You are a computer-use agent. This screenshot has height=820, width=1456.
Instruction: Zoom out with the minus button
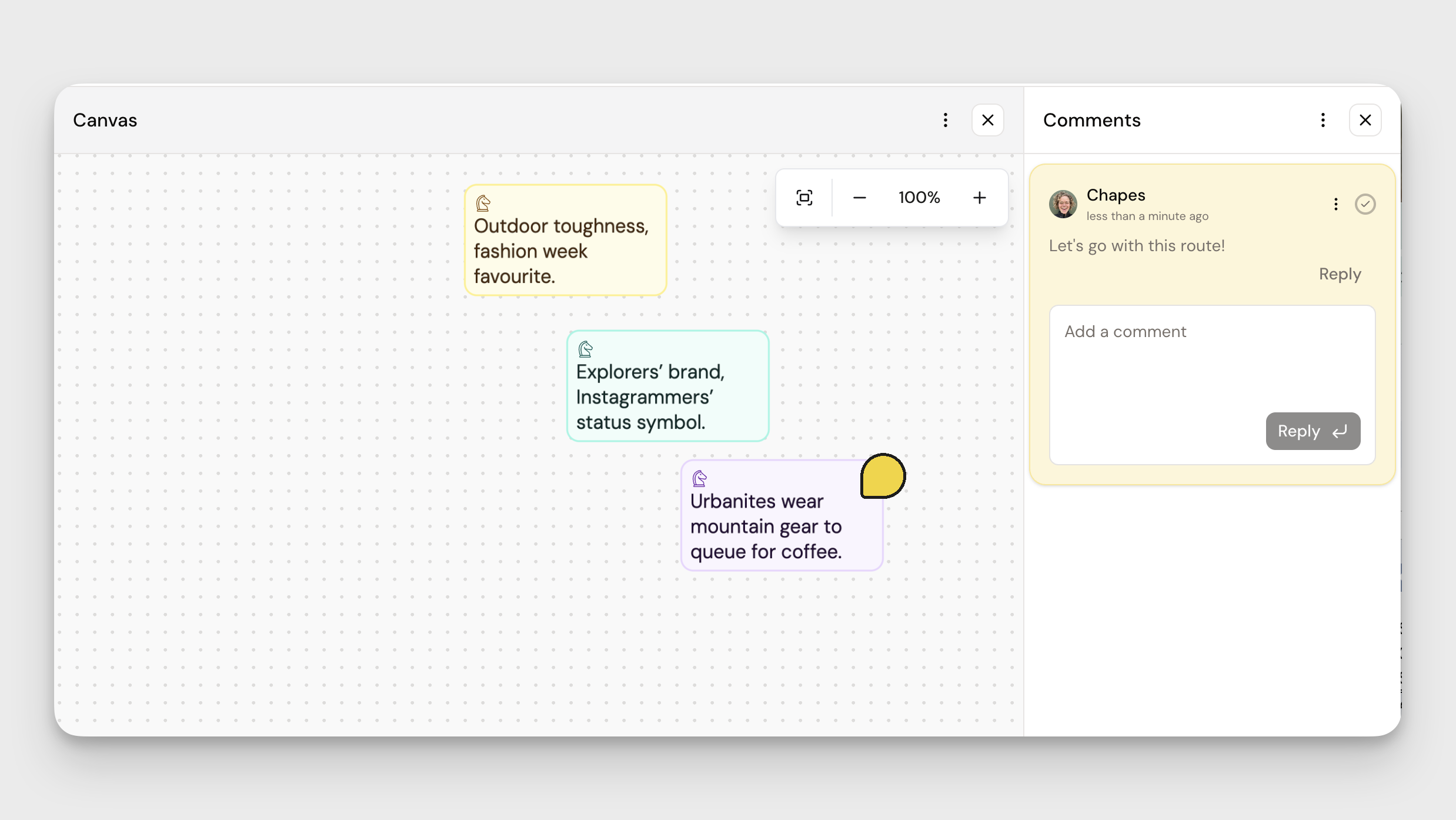tap(859, 198)
